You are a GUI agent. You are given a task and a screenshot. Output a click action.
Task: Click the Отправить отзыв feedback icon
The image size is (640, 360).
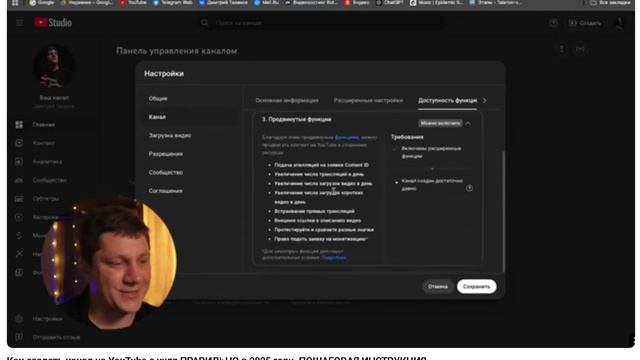coord(19,337)
